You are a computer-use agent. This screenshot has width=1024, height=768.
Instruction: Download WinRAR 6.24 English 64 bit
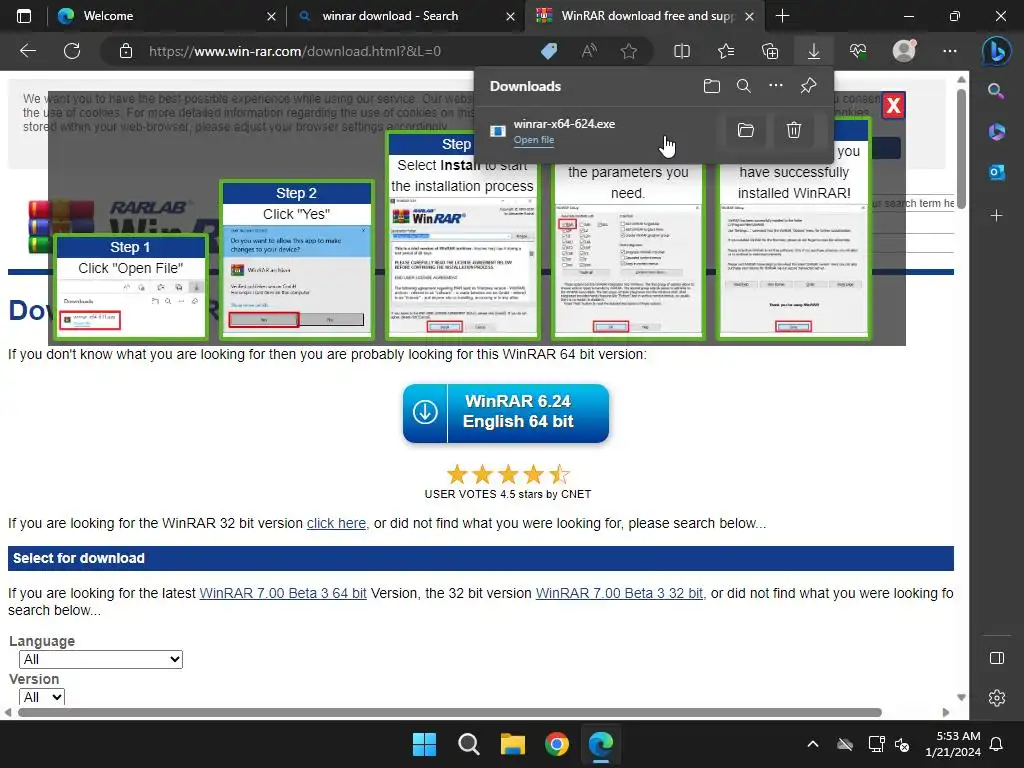click(x=506, y=413)
